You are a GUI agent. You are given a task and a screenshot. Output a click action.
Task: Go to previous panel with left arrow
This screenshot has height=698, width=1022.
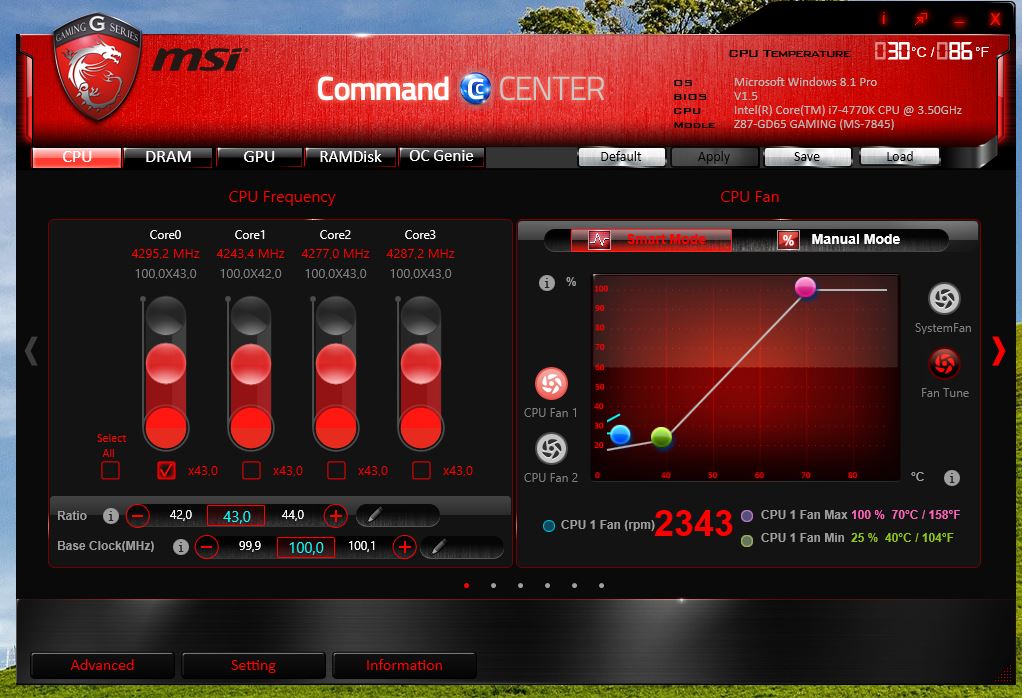31,351
